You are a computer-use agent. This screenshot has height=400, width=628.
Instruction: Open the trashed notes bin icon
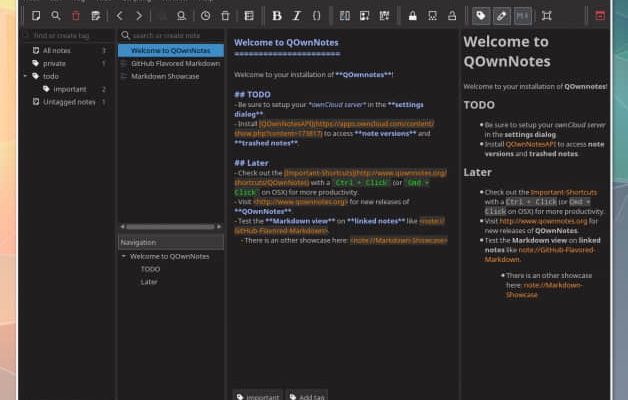225,16
